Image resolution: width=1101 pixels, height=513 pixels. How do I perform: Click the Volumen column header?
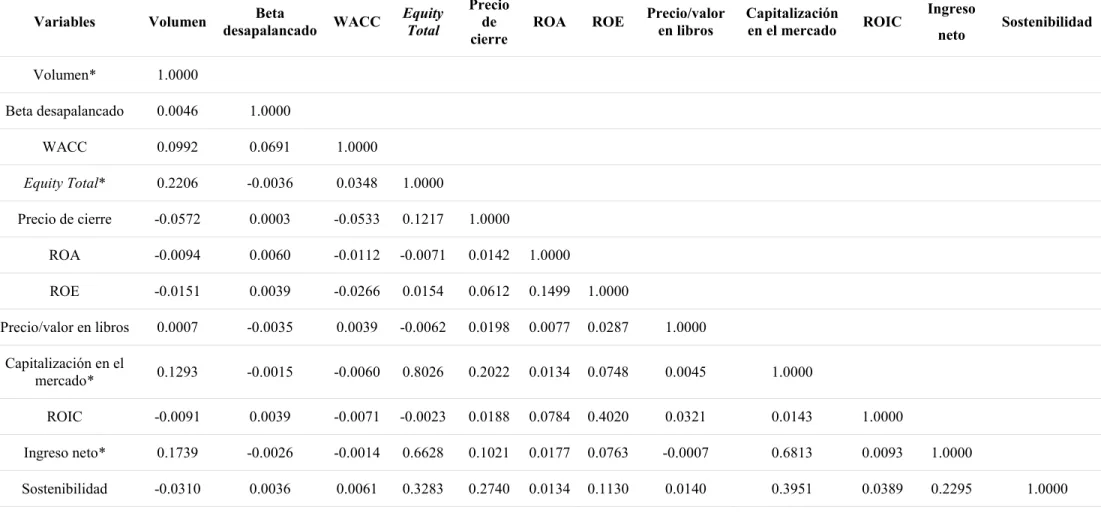coord(178,22)
